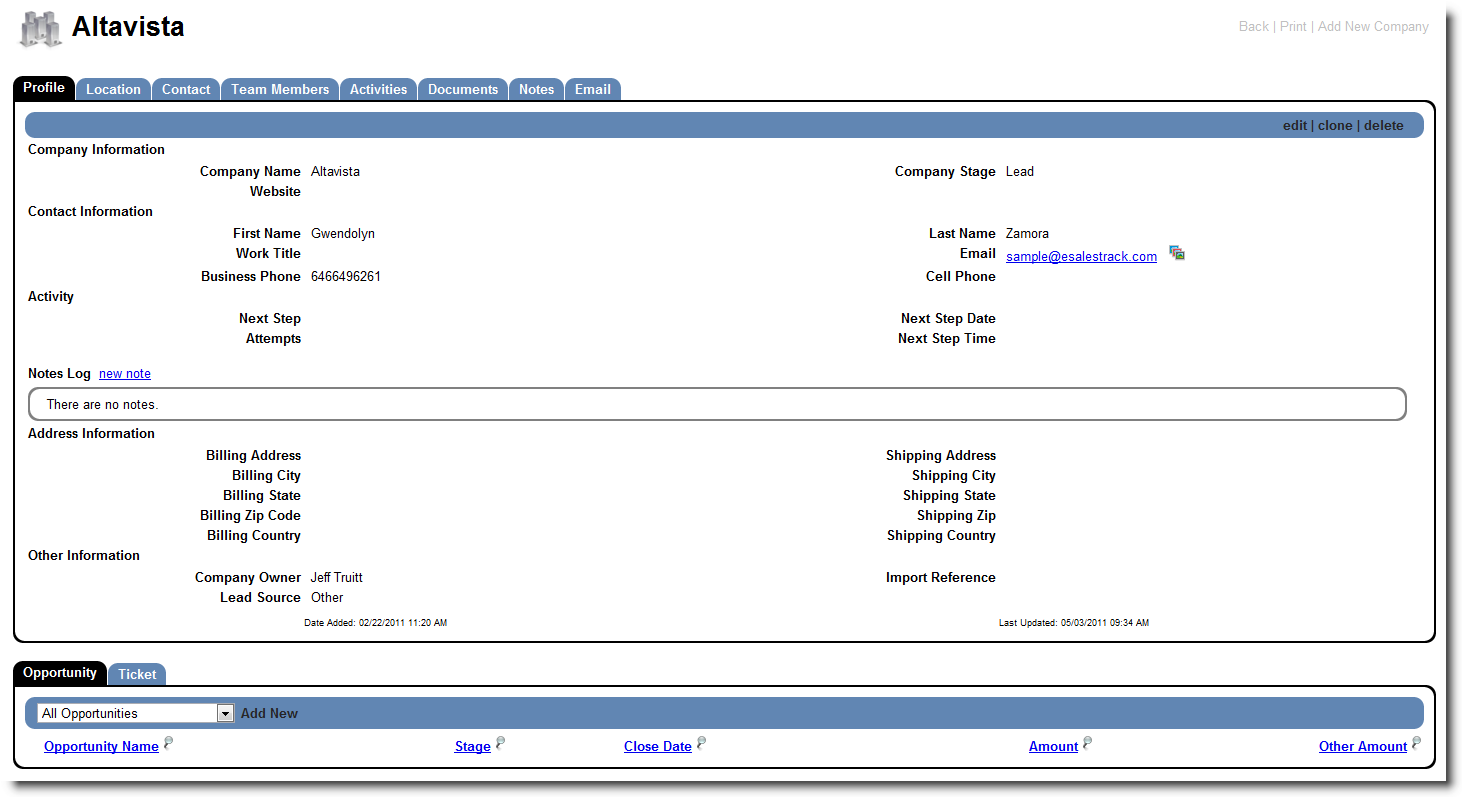1462x797 pixels.
Task: Click Add New Company link
Action: [x=1373, y=26]
